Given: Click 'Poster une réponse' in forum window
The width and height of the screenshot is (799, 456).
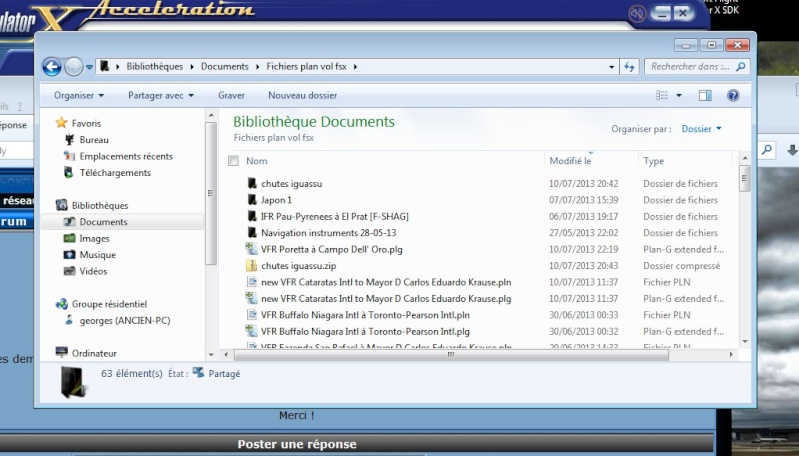Looking at the screenshot, I should tap(297, 444).
